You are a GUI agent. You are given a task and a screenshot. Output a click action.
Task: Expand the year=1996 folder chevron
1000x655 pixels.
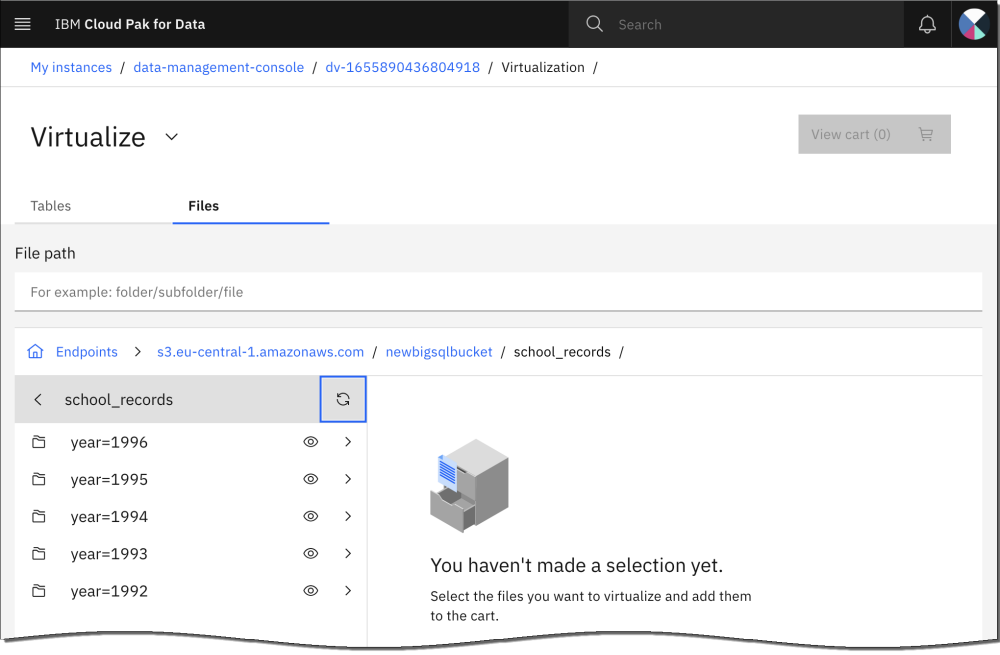click(x=348, y=442)
